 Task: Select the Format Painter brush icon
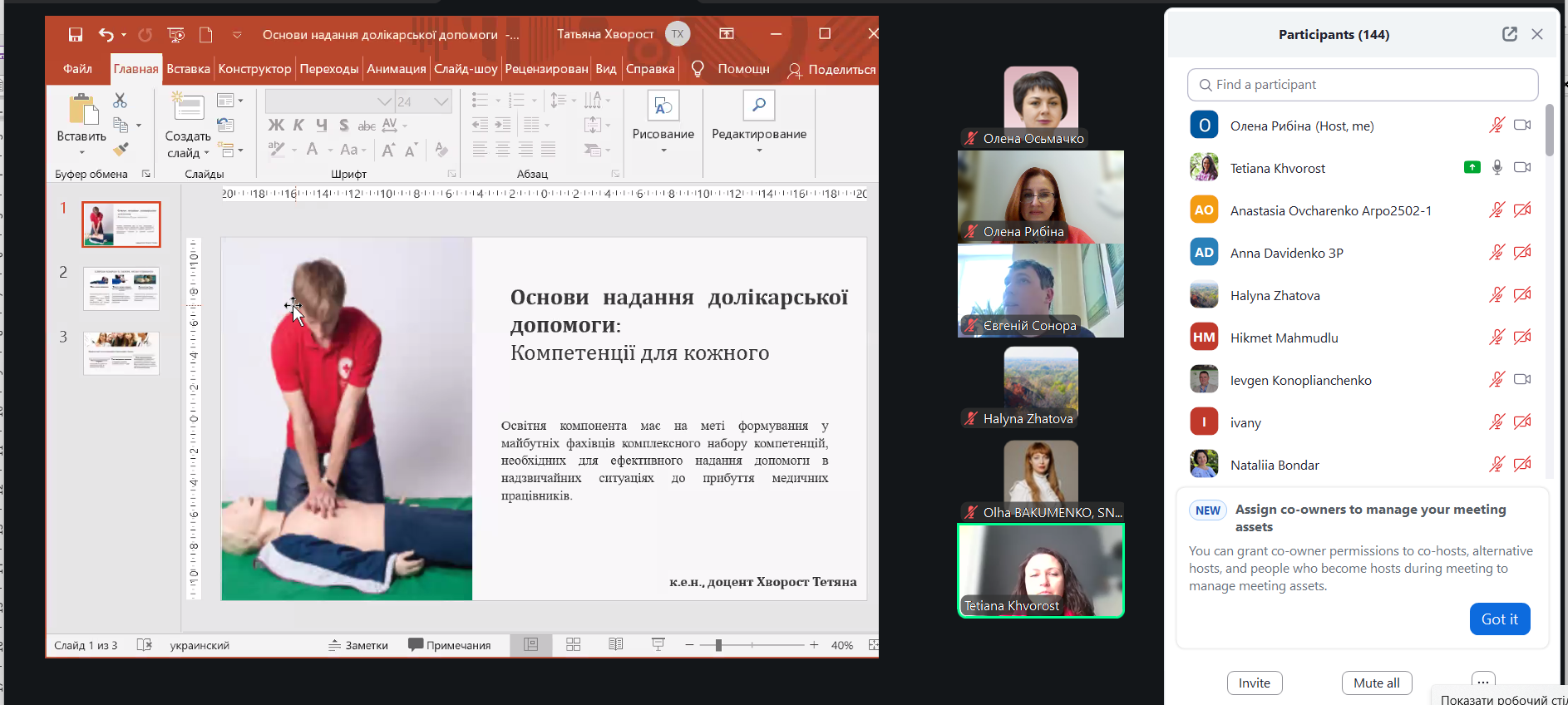point(121,150)
